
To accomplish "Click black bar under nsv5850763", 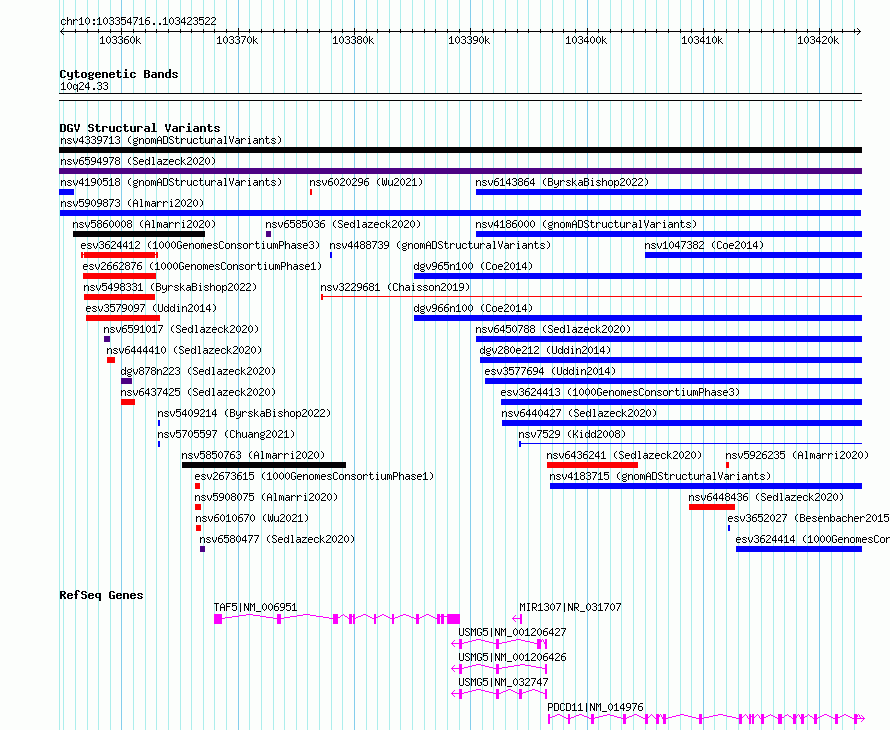I will point(264,465).
